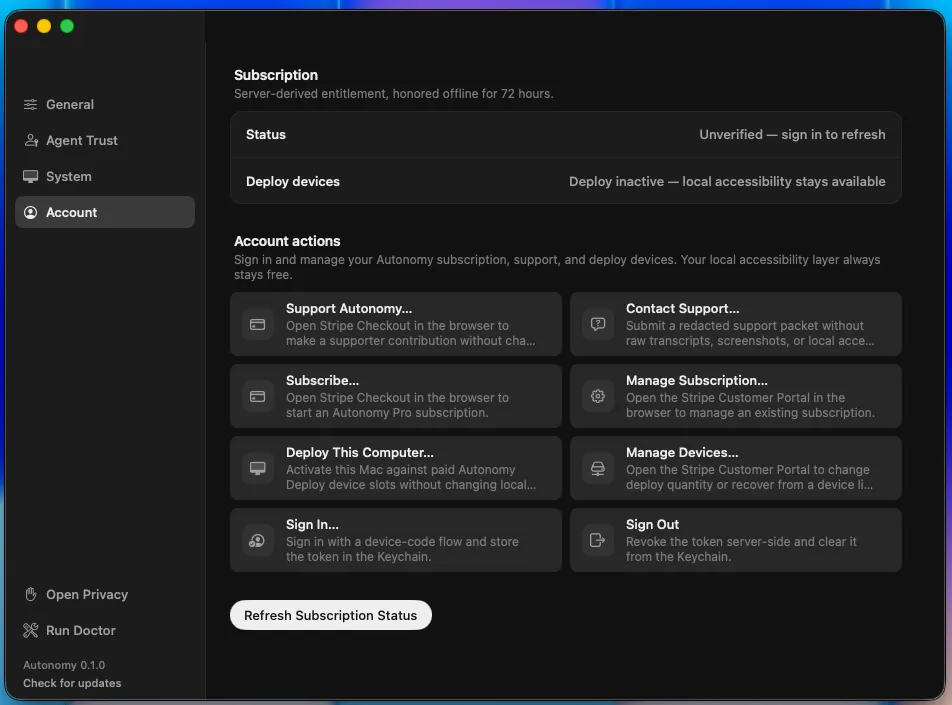Open the Contact Support... action
This screenshot has height=705, width=952.
(735, 324)
